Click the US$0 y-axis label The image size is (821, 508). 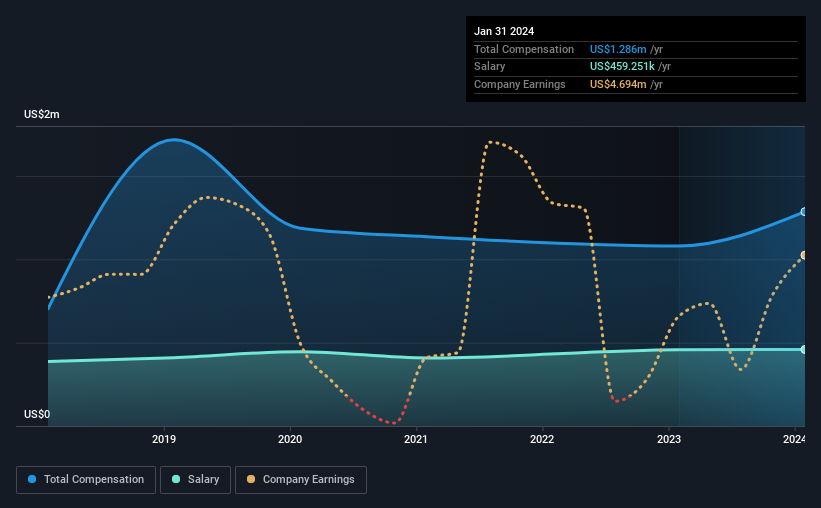coord(37,414)
